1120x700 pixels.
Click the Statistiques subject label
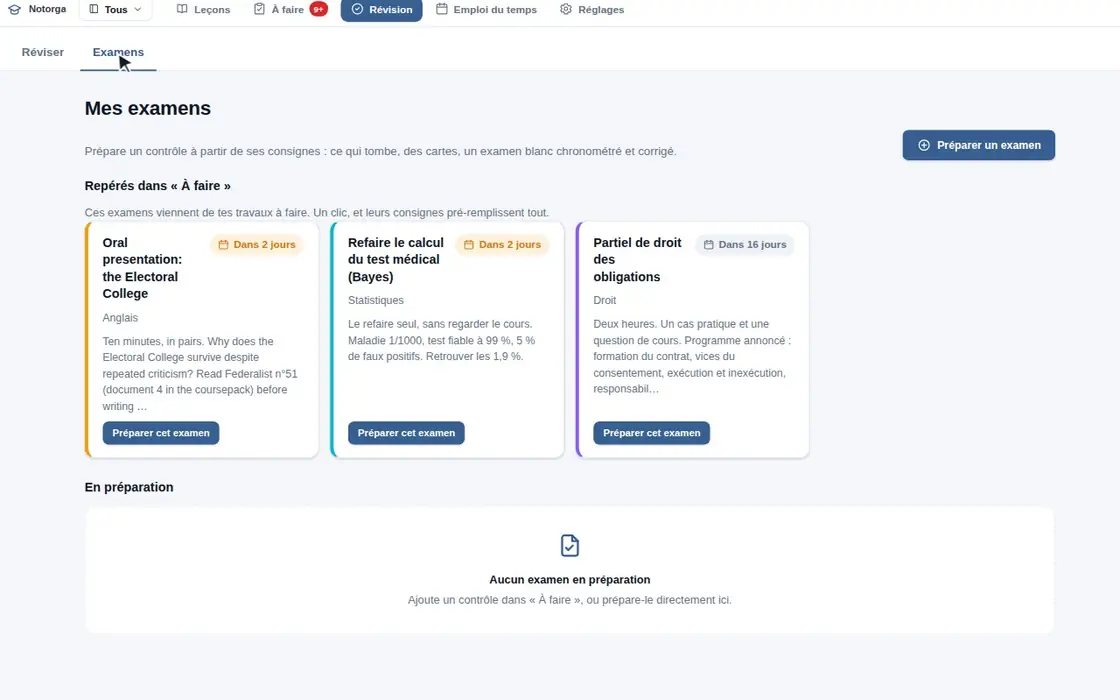click(376, 300)
